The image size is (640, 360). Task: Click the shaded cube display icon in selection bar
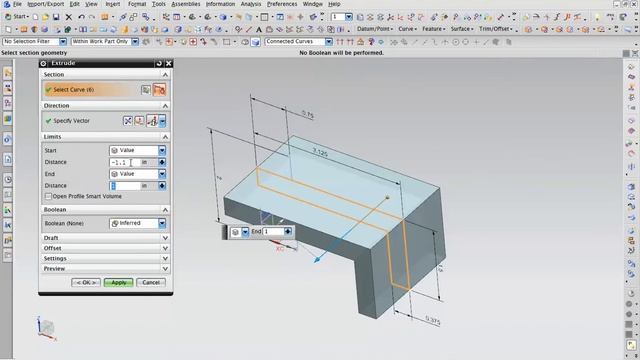[x=256, y=42]
